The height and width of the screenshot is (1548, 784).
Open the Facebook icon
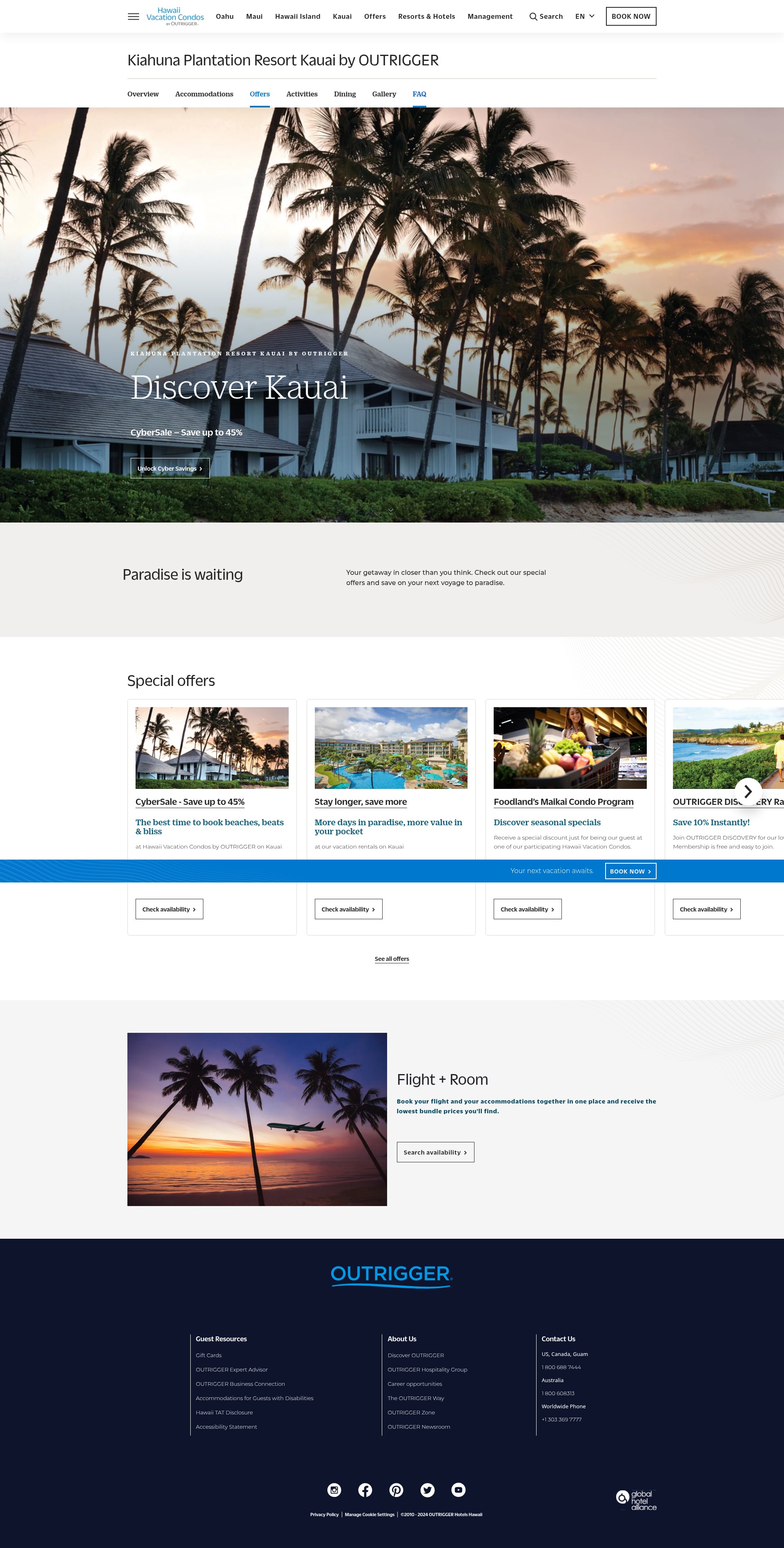365,1490
